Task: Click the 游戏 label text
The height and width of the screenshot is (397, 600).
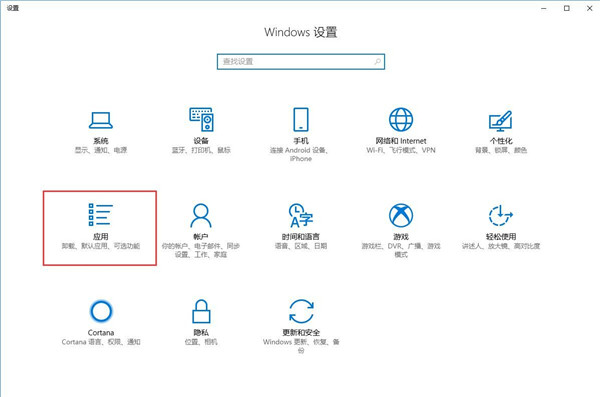Action: 401,237
